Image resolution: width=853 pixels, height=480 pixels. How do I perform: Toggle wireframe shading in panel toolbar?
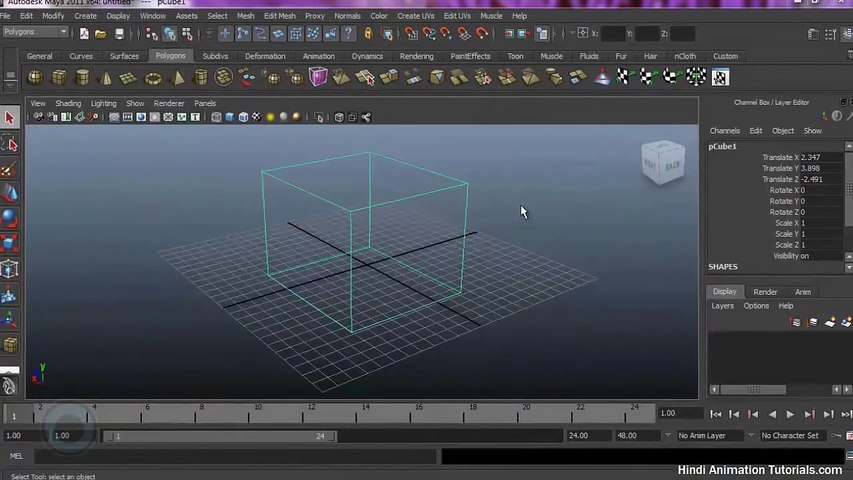pyautogui.click(x=216, y=117)
